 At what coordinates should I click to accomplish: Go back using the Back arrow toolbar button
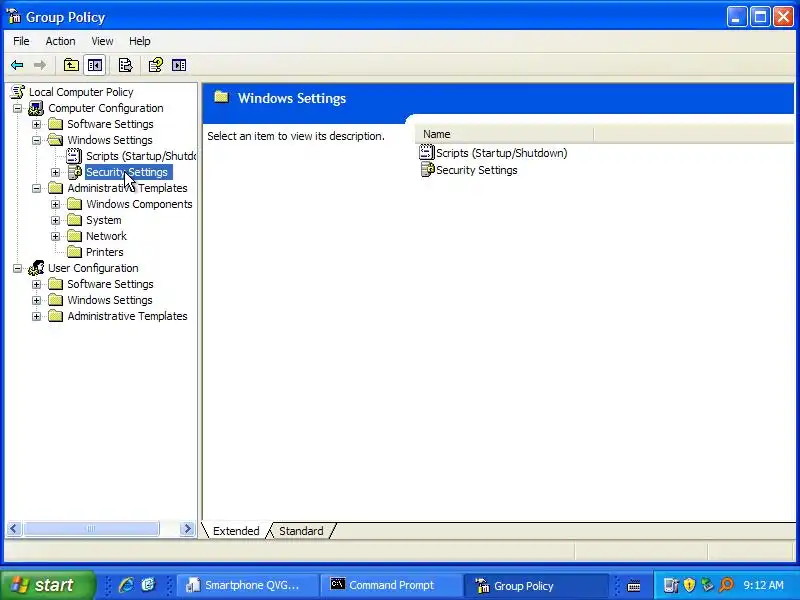pos(17,65)
